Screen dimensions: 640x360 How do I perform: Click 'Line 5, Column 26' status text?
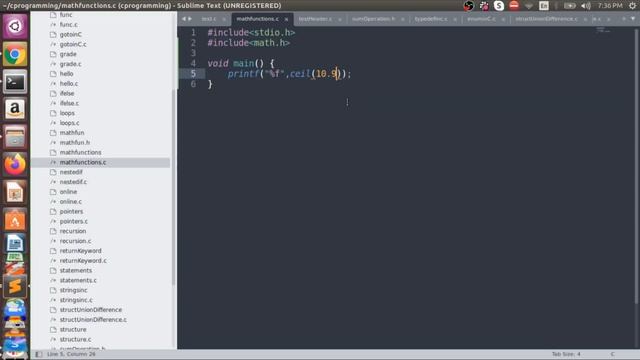click(71, 354)
